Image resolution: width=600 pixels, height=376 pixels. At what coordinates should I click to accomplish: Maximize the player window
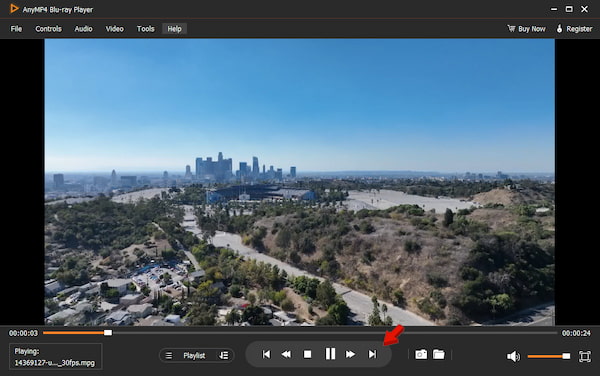[x=569, y=9]
